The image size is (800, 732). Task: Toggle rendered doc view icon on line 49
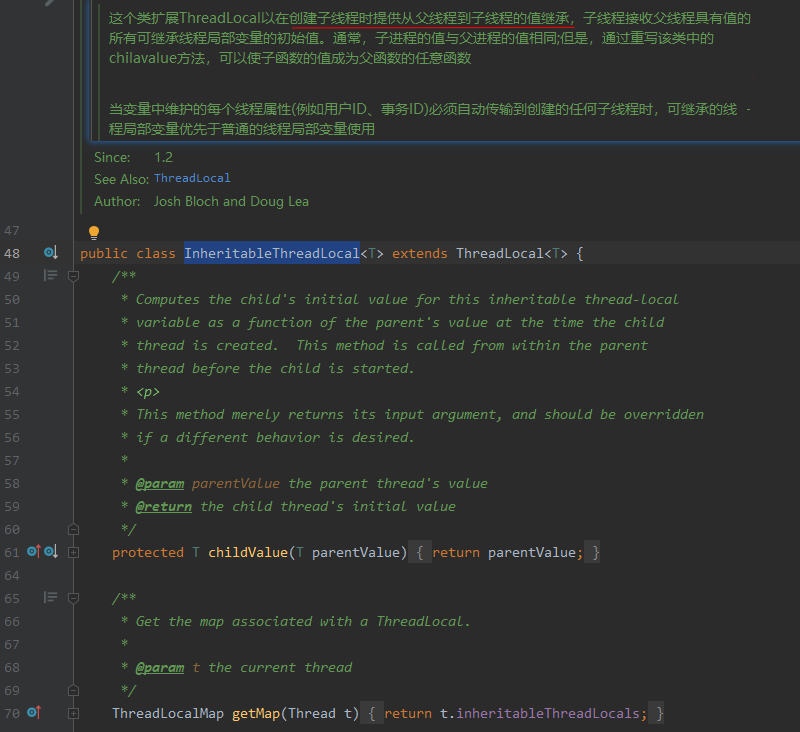tap(51, 275)
